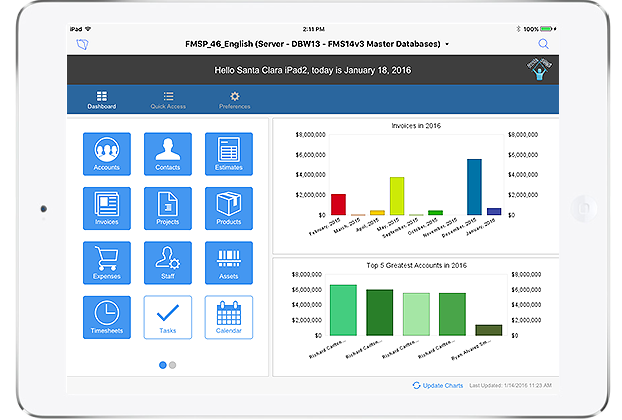Click the Last Updated timestamp text

click(x=511, y=385)
